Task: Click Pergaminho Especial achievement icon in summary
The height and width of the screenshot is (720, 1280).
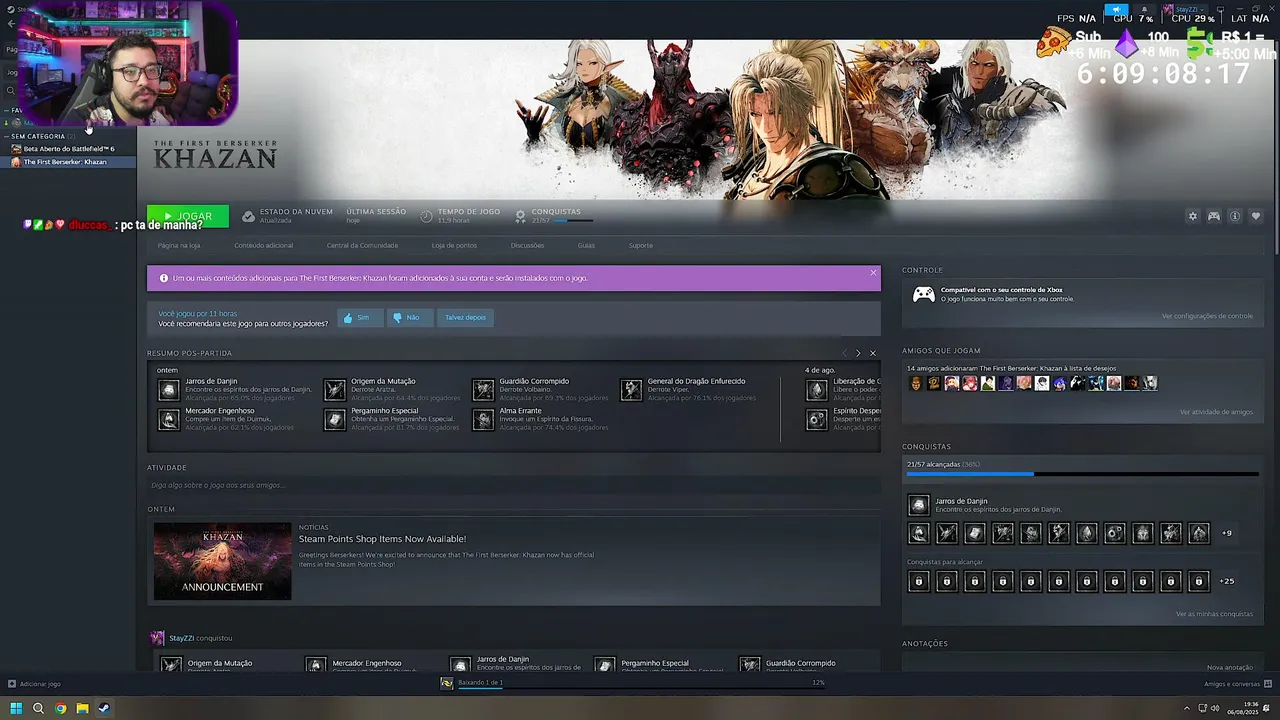Action: point(334,420)
